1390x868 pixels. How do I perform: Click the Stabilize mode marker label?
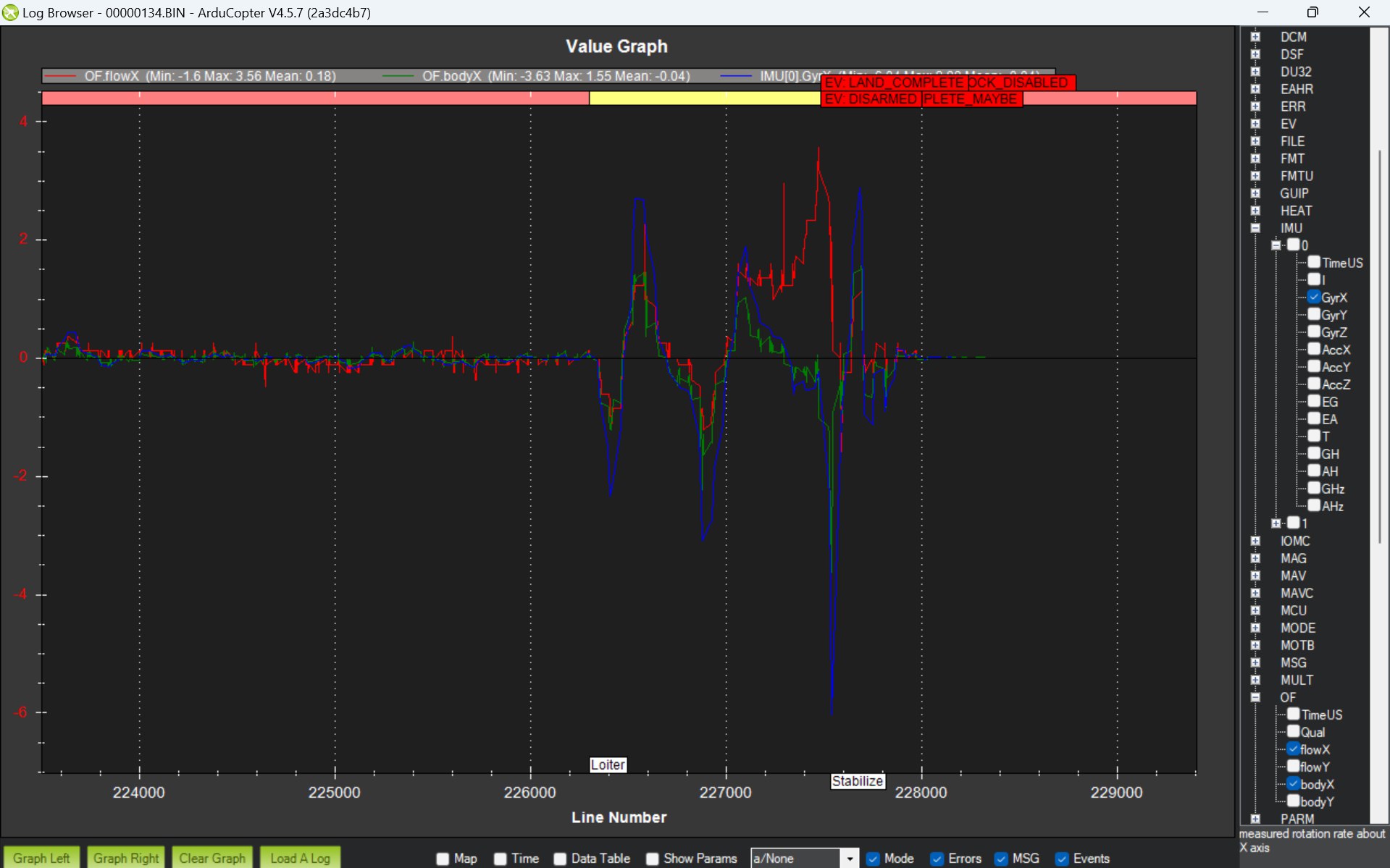[x=858, y=781]
